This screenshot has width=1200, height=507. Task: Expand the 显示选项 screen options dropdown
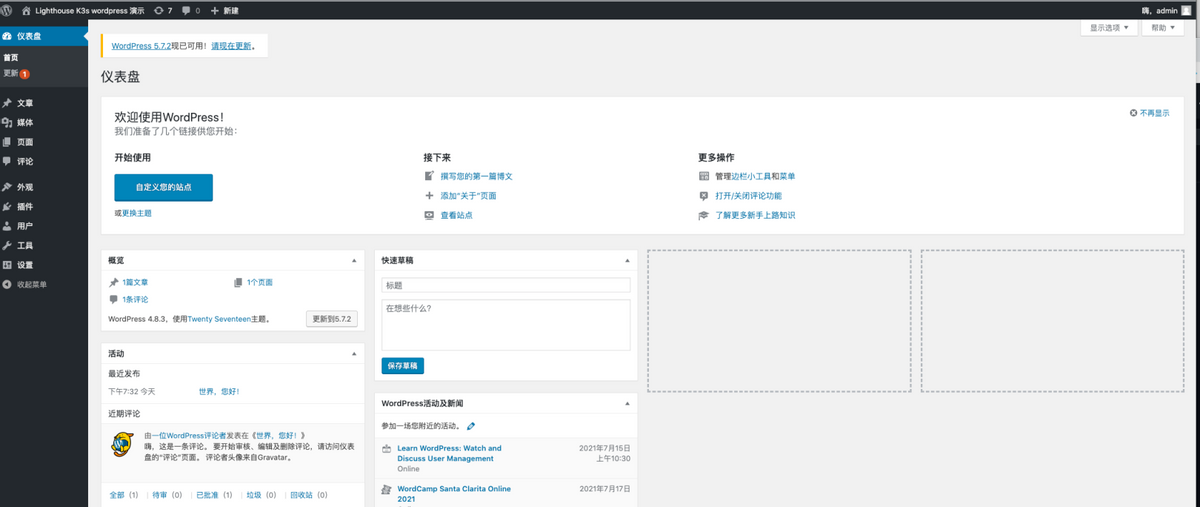1110,28
